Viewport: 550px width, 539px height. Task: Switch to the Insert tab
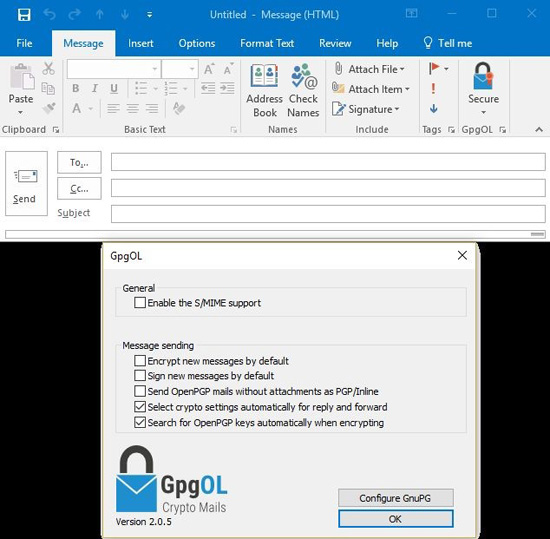click(x=141, y=43)
